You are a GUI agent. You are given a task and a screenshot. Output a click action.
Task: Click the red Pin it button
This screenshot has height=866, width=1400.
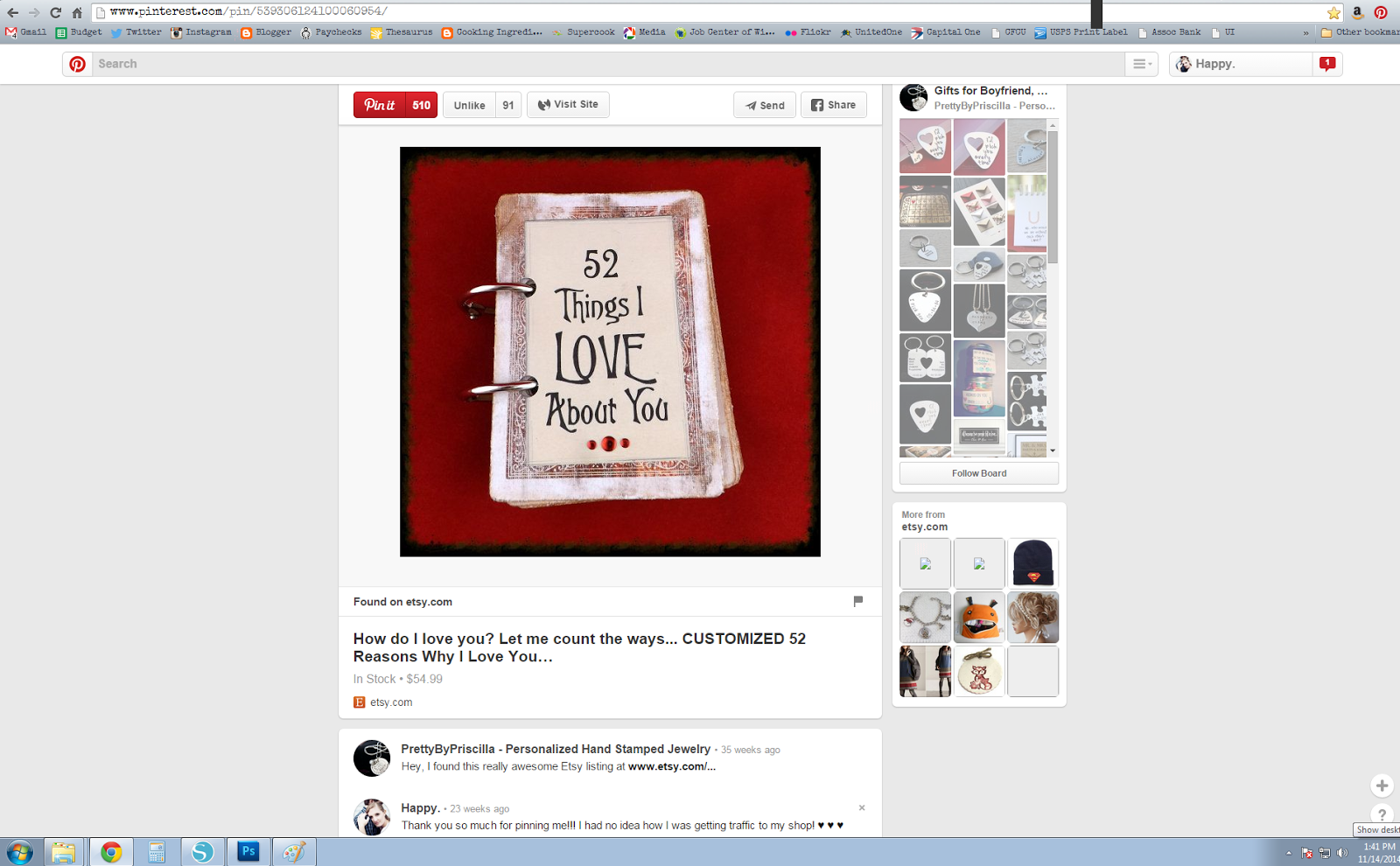click(380, 105)
